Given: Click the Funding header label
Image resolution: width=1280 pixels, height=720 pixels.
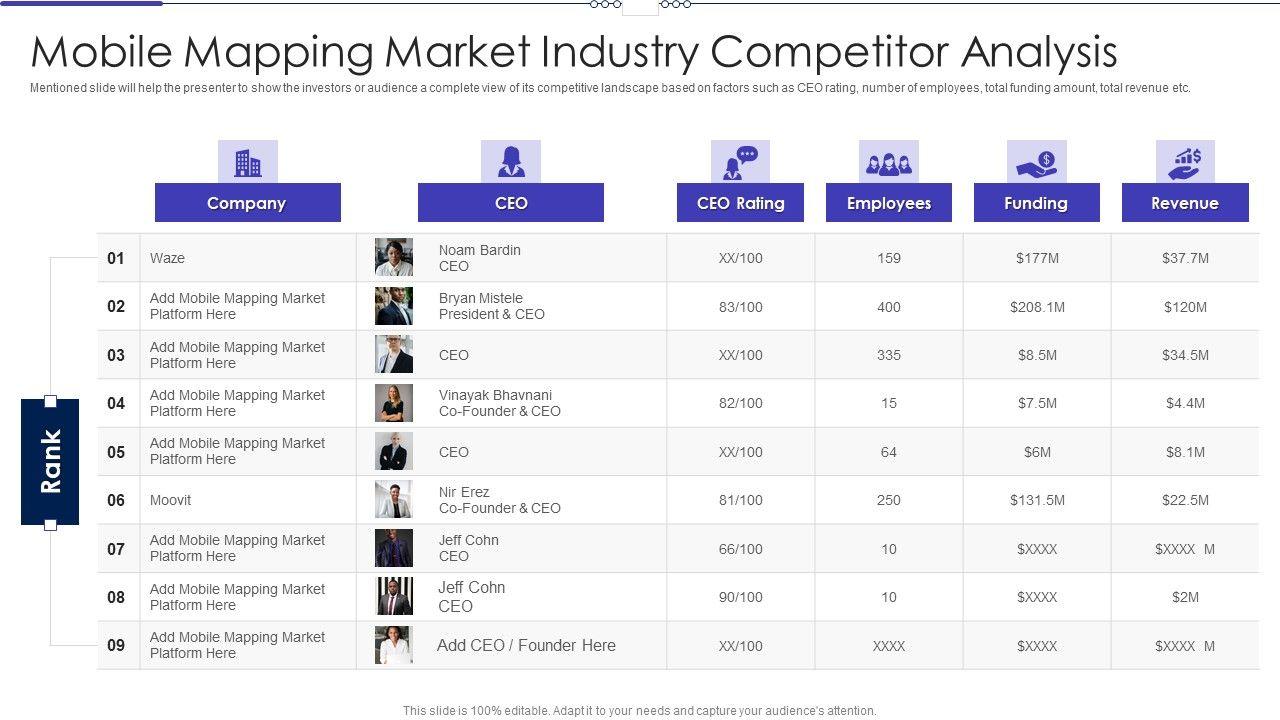Looking at the screenshot, I should [x=1036, y=203].
